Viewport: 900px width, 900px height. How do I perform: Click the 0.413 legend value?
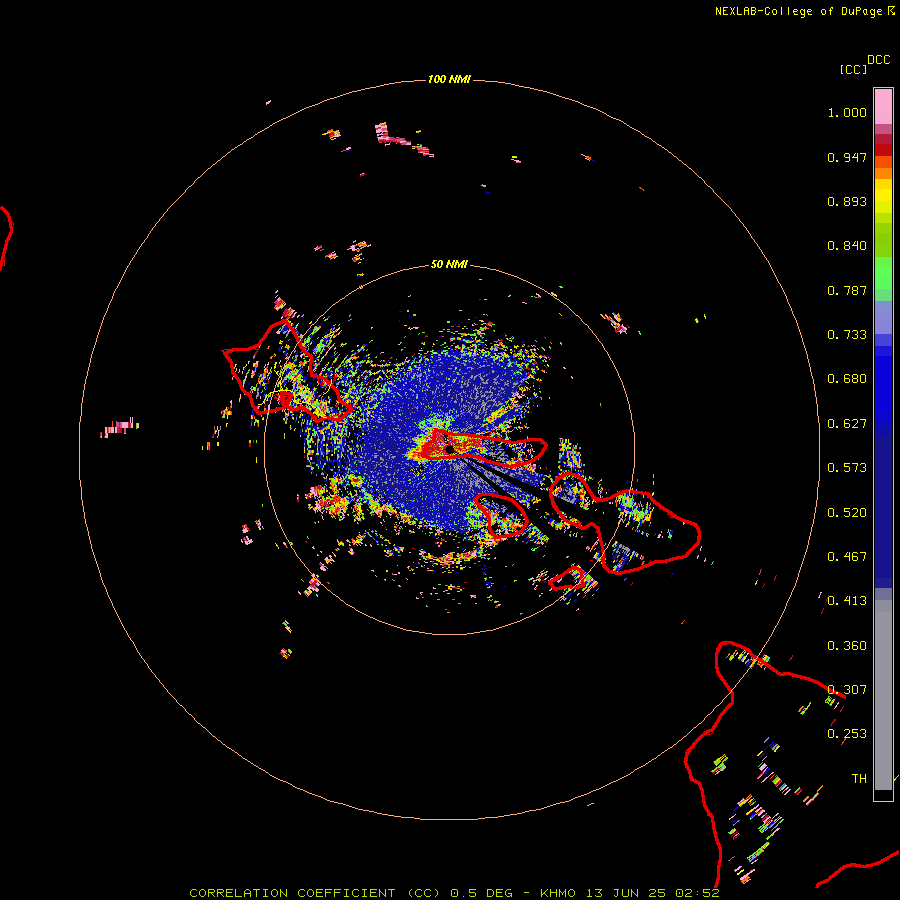pyautogui.click(x=847, y=601)
